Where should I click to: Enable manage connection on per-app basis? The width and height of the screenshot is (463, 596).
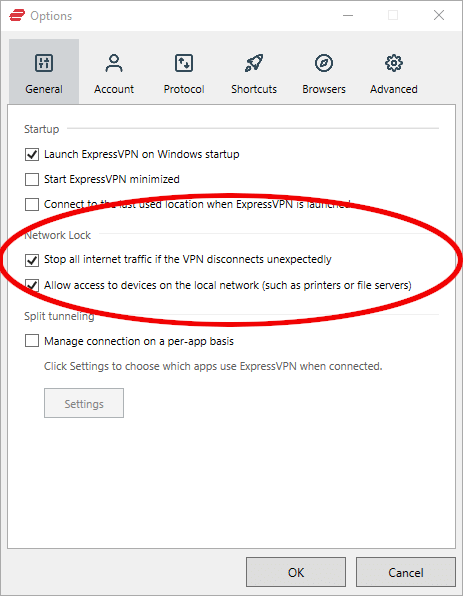(32, 341)
